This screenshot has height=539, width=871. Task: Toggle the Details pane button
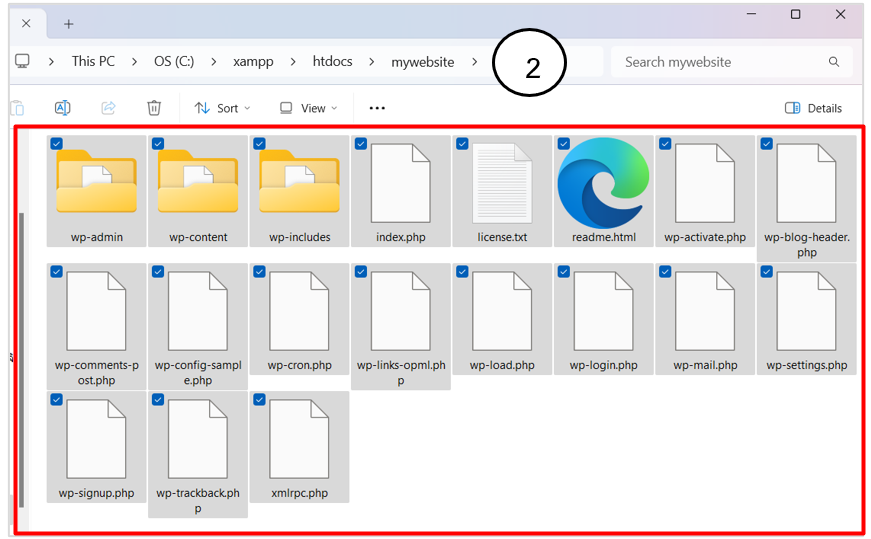(x=813, y=108)
